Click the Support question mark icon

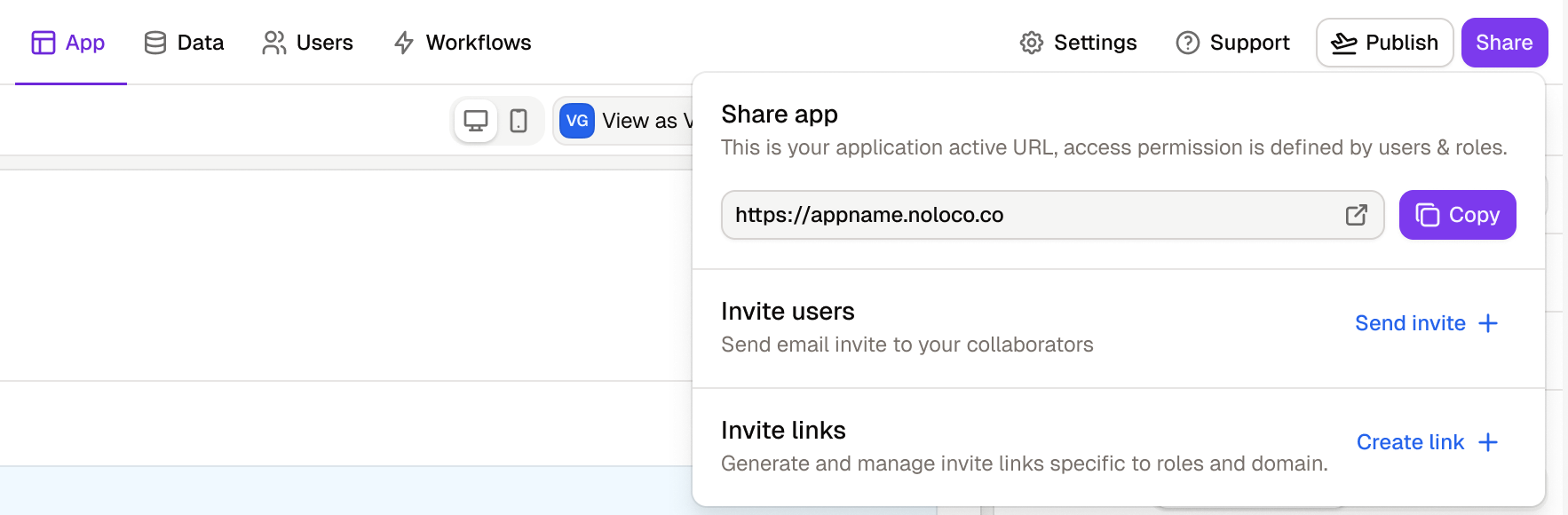pyautogui.click(x=1188, y=43)
